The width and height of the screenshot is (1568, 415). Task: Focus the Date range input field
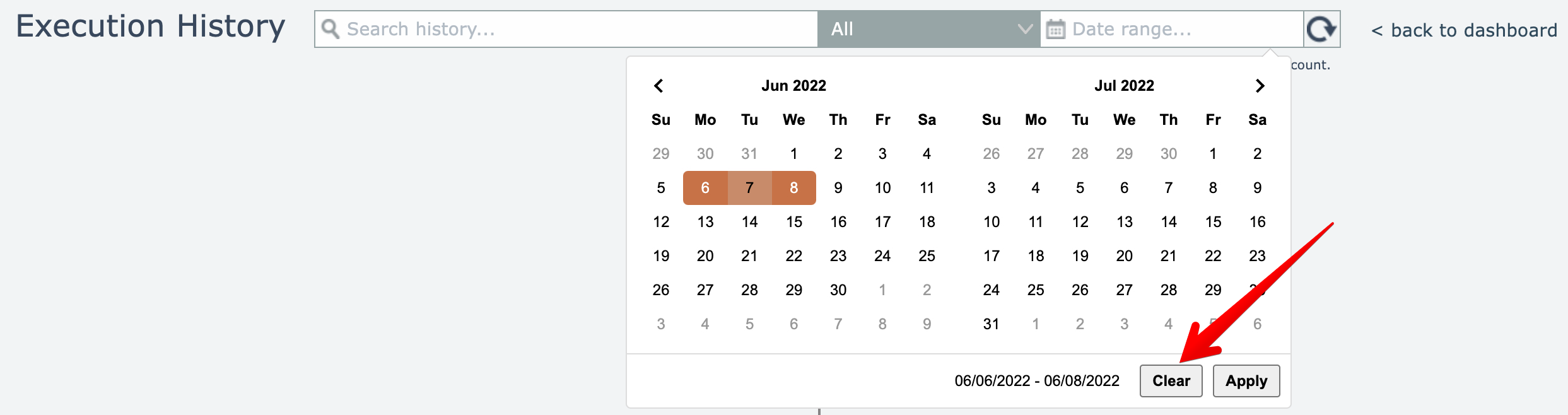[1179, 29]
